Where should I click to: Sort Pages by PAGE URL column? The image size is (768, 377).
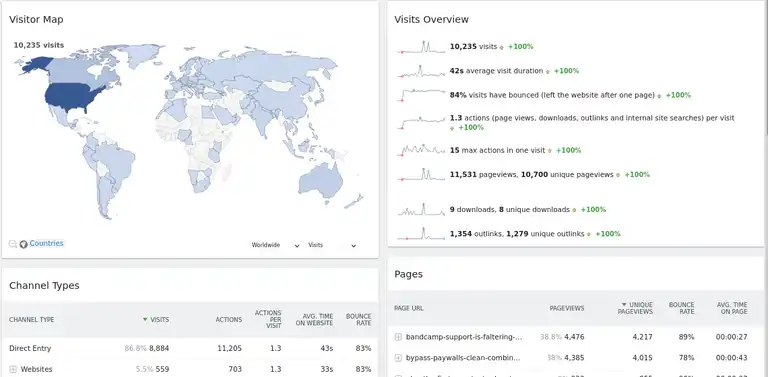pos(408,308)
